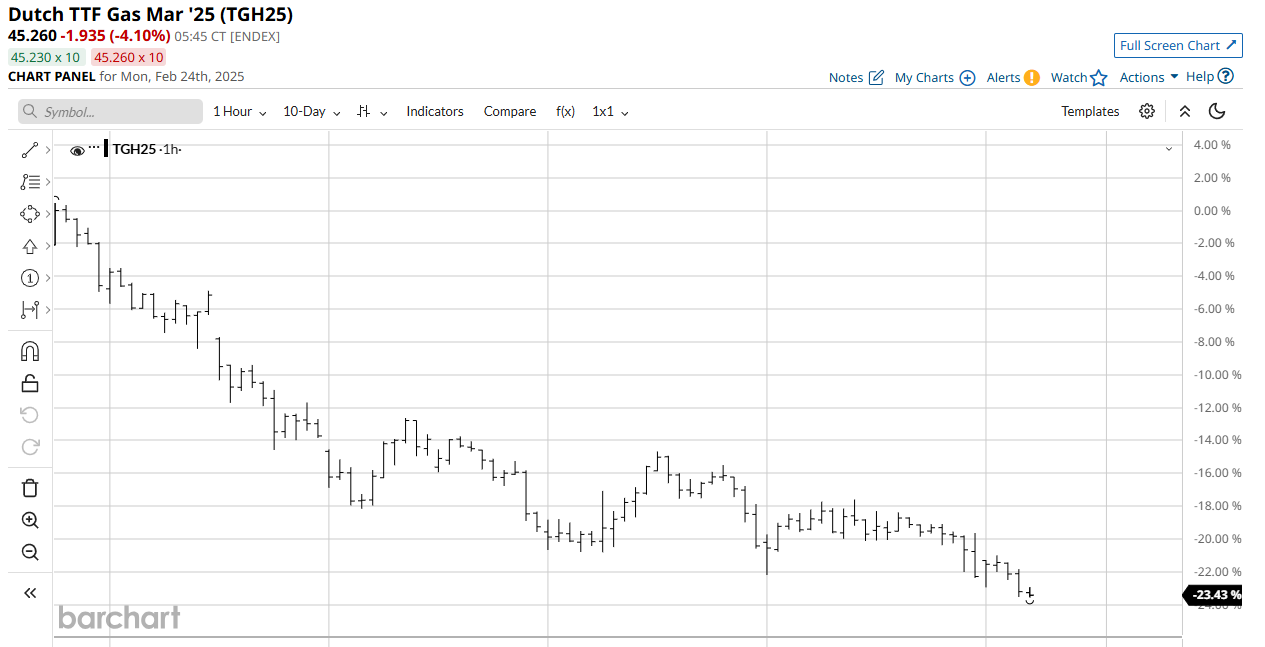The width and height of the screenshot is (1265, 647).
Task: Pick the numbered circle annotation tool
Action: click(x=29, y=278)
